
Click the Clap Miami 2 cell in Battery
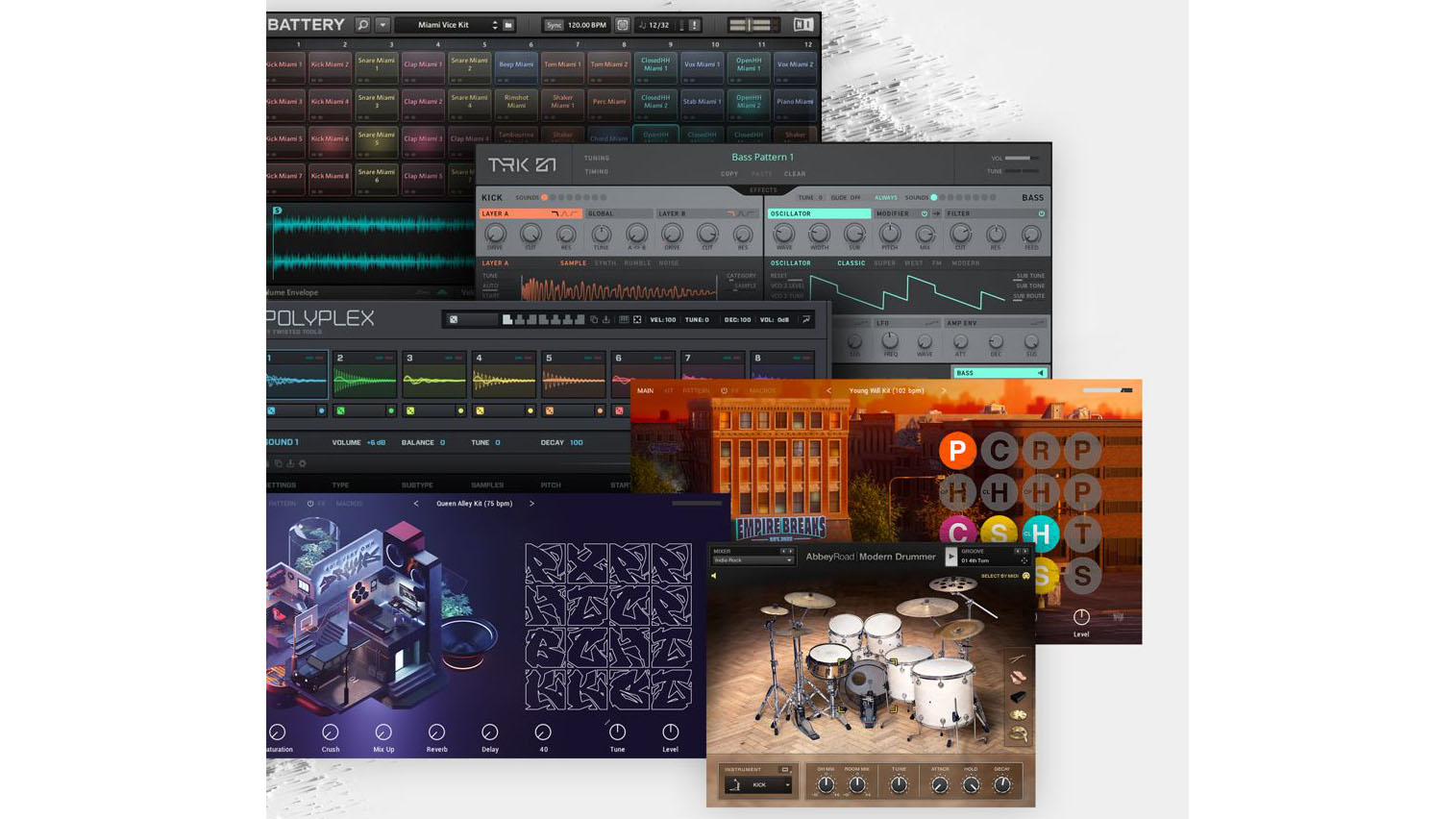423,104
